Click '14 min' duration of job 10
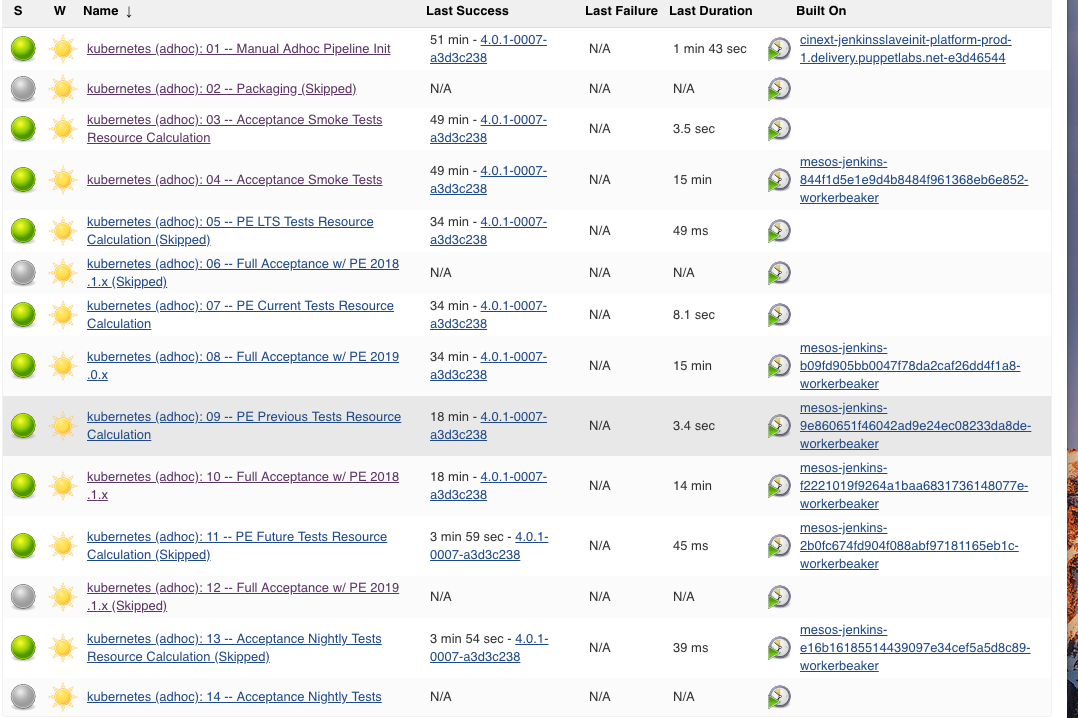 [692, 486]
